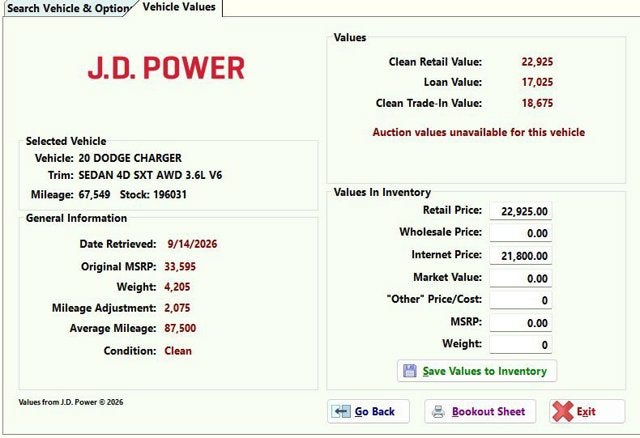Click the back arrow icon on Go Back
This screenshot has height=438, width=640.
click(341, 411)
